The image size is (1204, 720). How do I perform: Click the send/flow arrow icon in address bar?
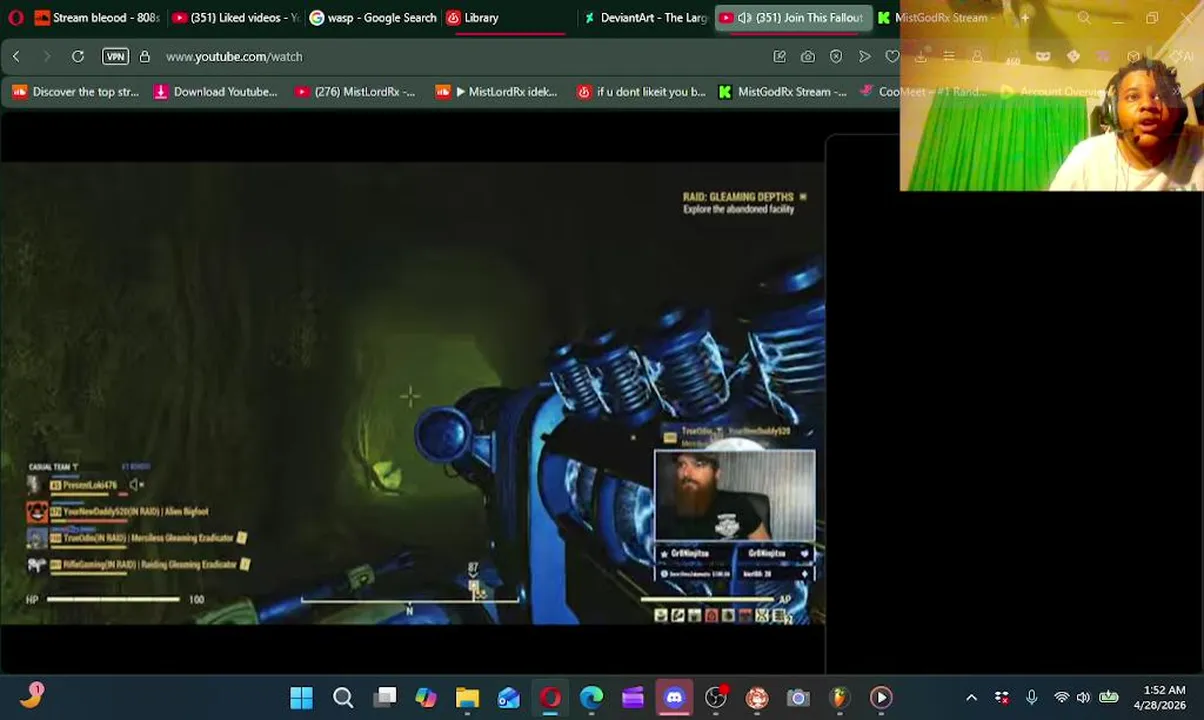coord(864,56)
